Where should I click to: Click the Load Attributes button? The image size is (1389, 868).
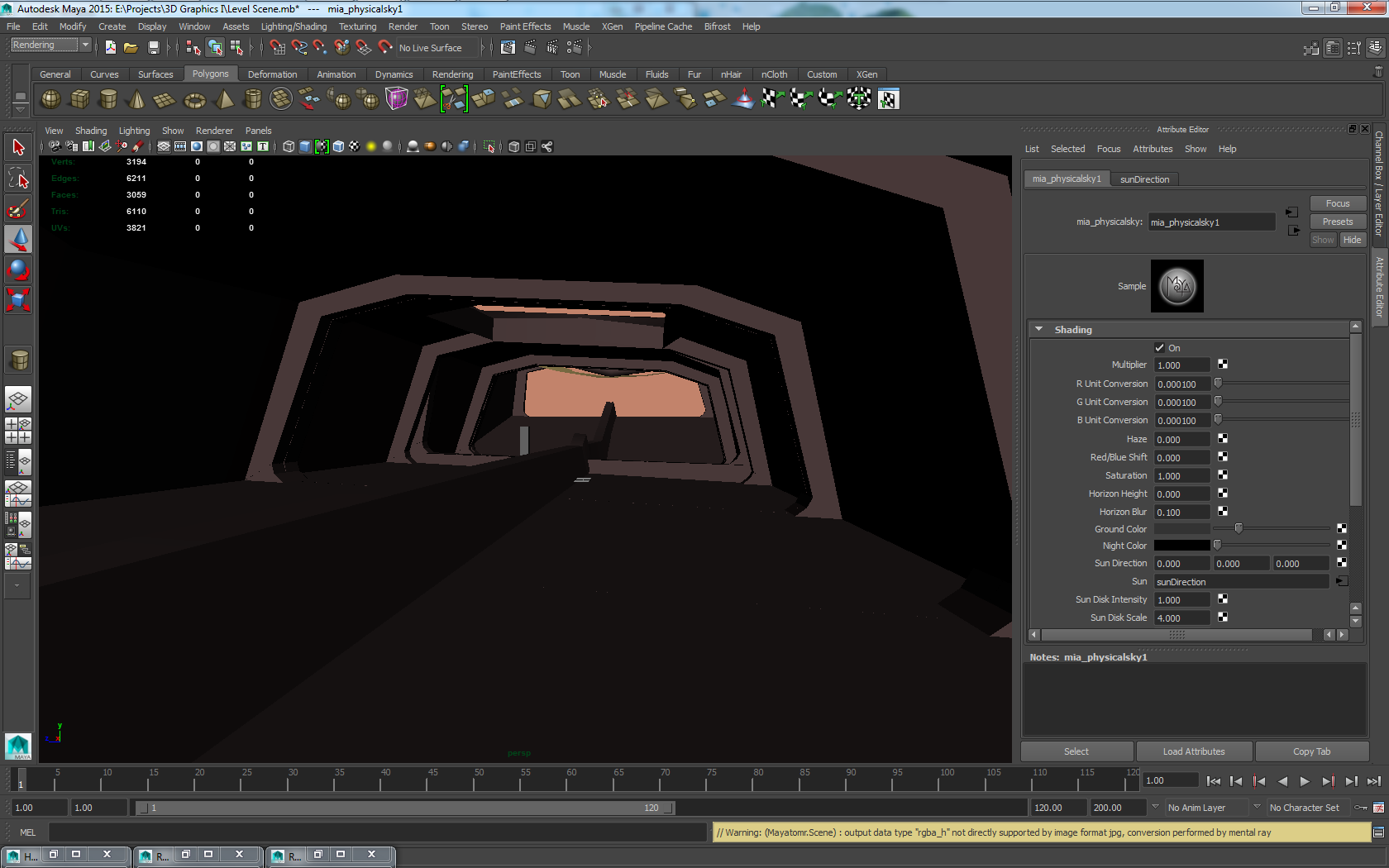pyautogui.click(x=1194, y=751)
